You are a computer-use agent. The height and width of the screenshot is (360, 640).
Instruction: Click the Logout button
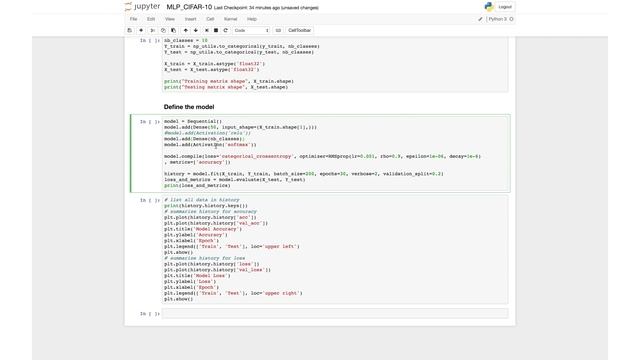[505, 7]
